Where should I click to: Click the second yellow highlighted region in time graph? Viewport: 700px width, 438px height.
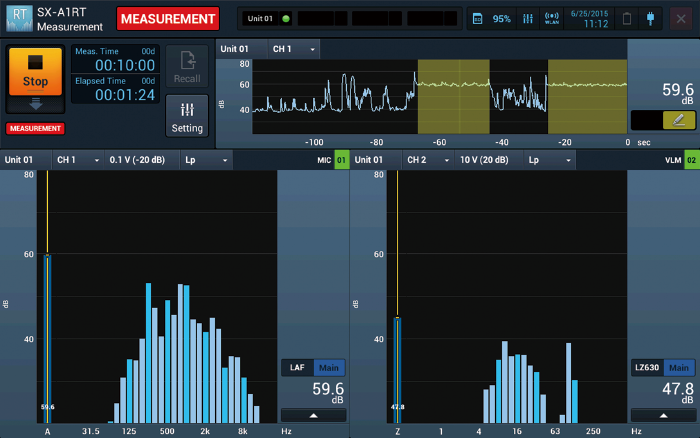click(x=587, y=96)
